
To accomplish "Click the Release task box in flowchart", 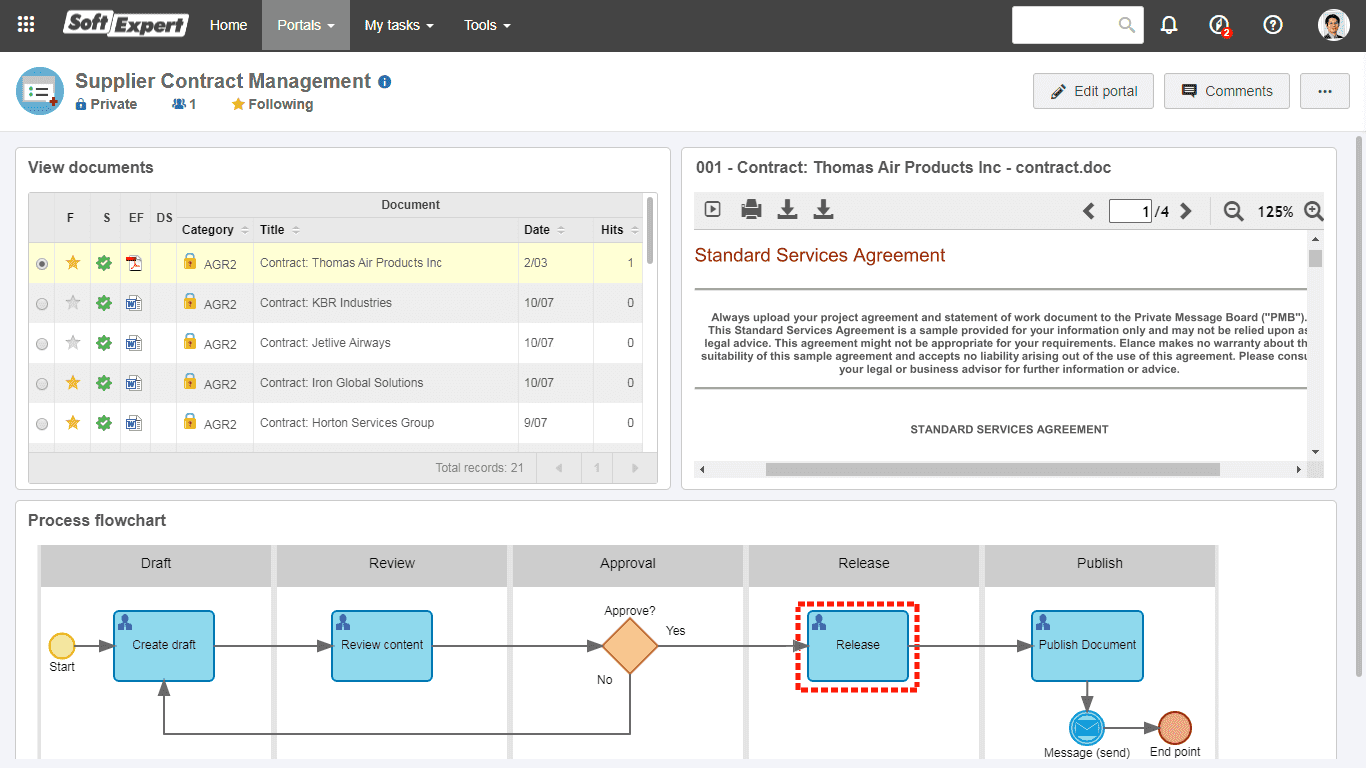I will coord(858,646).
